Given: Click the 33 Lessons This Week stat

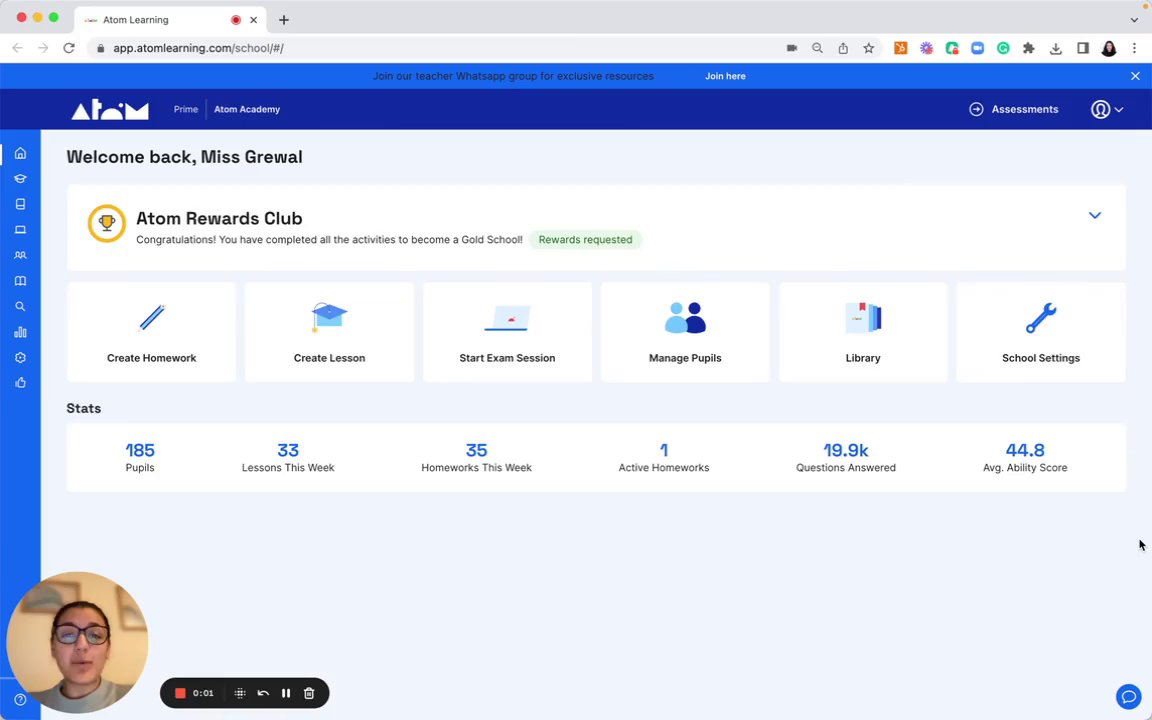Looking at the screenshot, I should pos(288,457).
